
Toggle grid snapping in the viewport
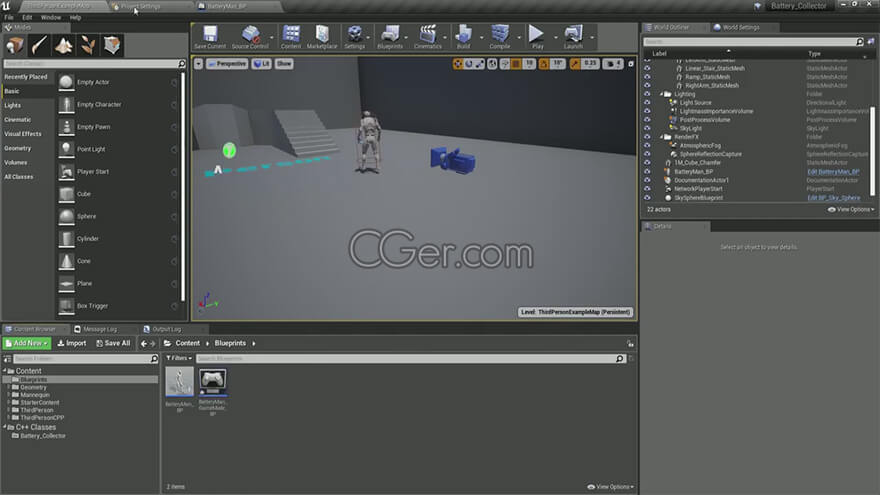click(516, 64)
